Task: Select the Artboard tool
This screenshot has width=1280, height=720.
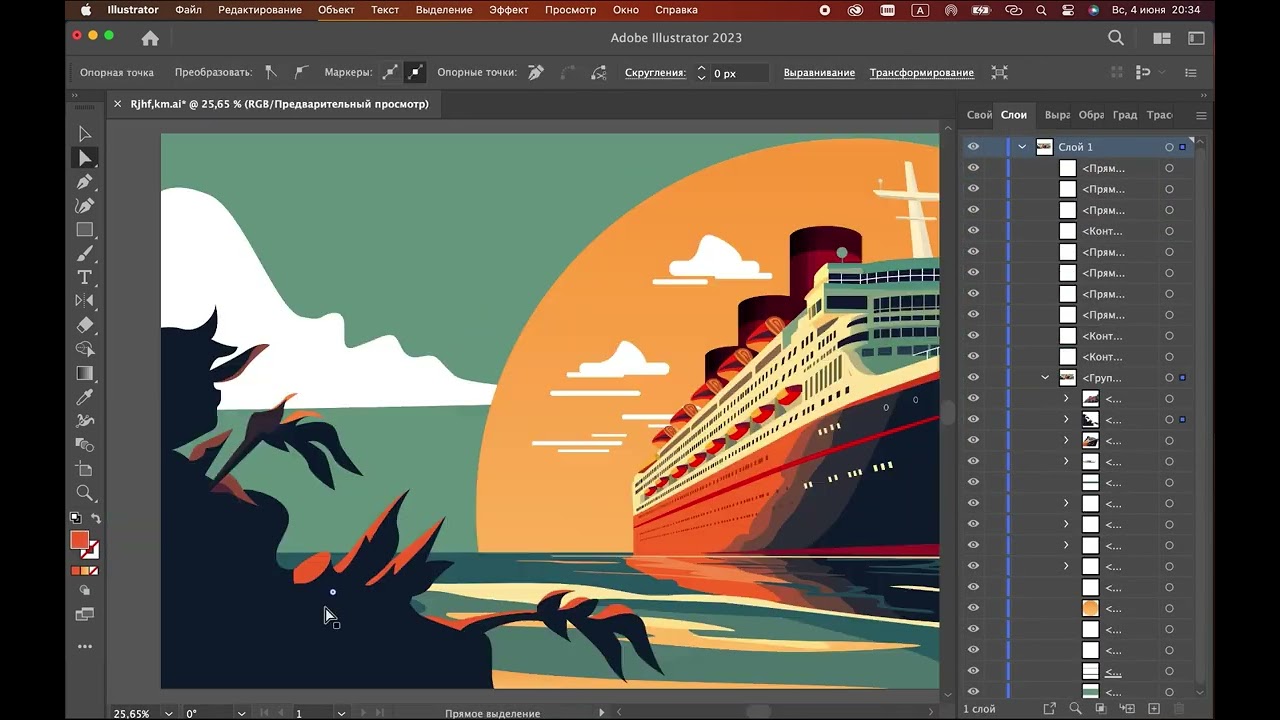Action: click(x=85, y=469)
